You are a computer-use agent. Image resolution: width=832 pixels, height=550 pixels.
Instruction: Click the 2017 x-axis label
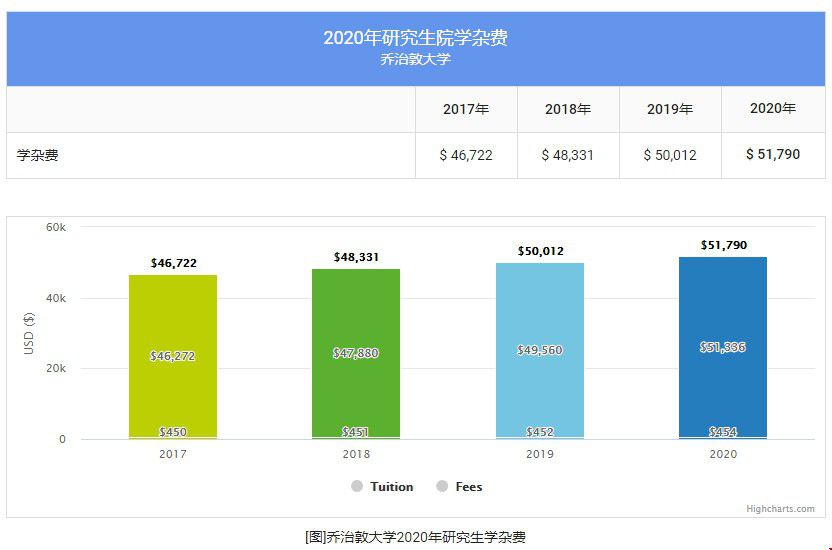point(173,454)
